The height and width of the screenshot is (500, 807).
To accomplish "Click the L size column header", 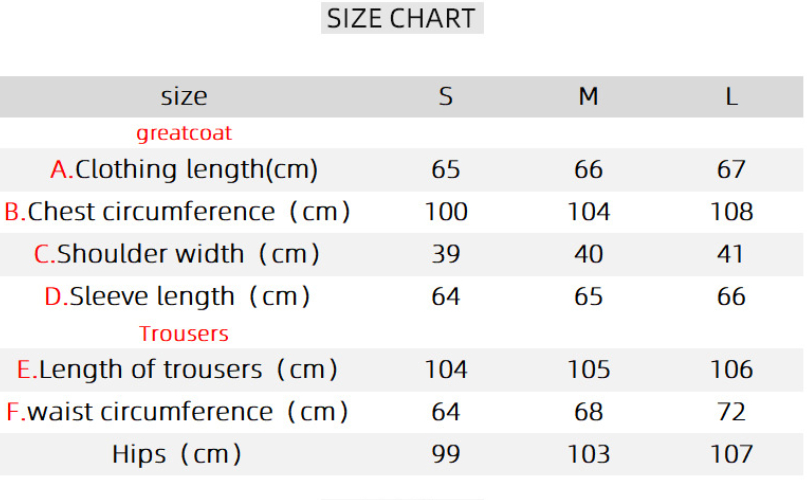I will click(x=731, y=97).
